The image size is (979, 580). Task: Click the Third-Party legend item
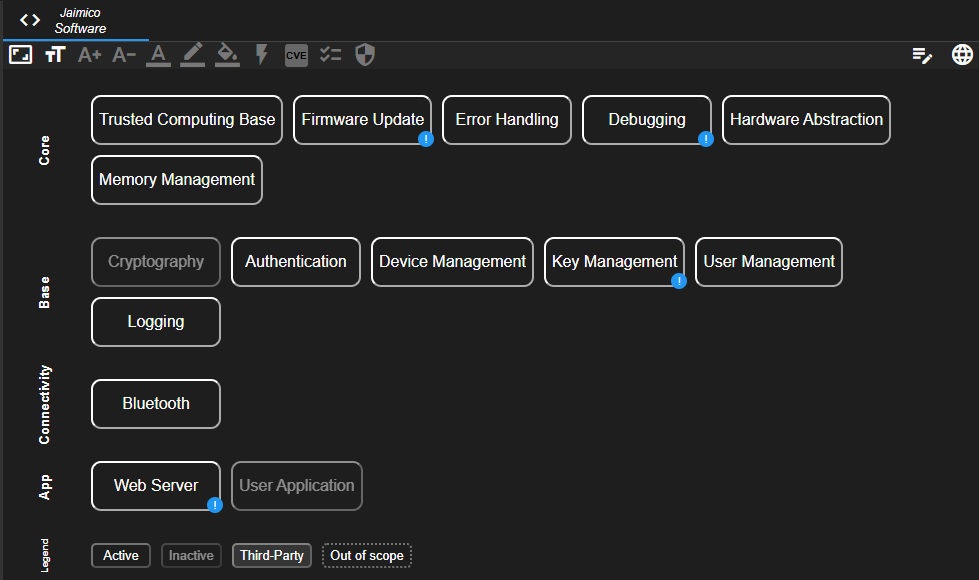[x=272, y=555]
